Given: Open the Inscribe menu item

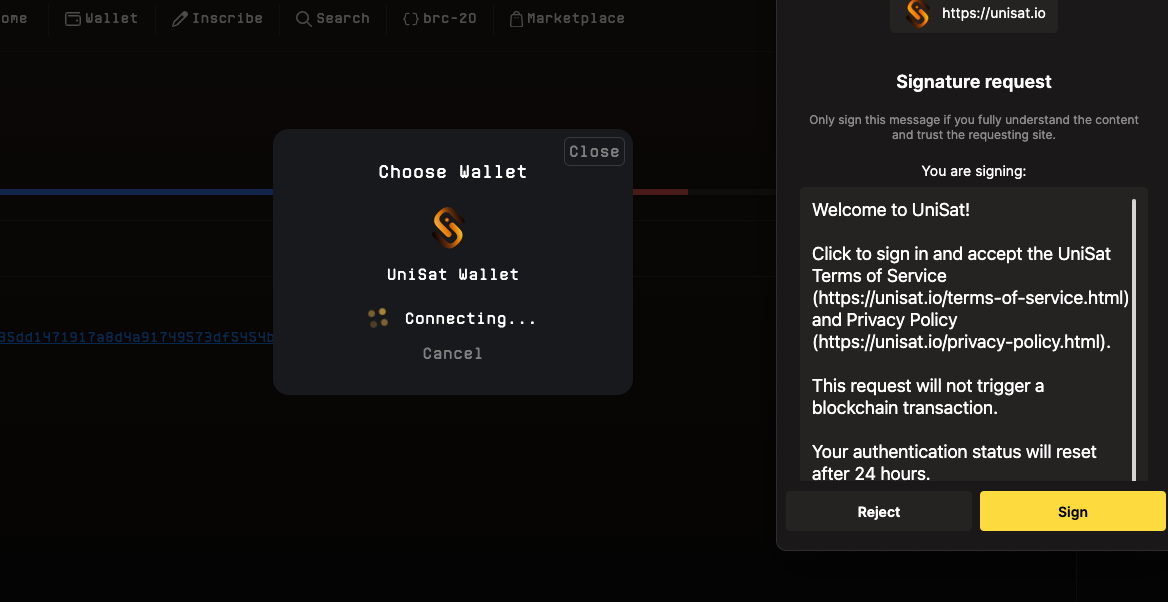Looking at the screenshot, I should [x=218, y=19].
